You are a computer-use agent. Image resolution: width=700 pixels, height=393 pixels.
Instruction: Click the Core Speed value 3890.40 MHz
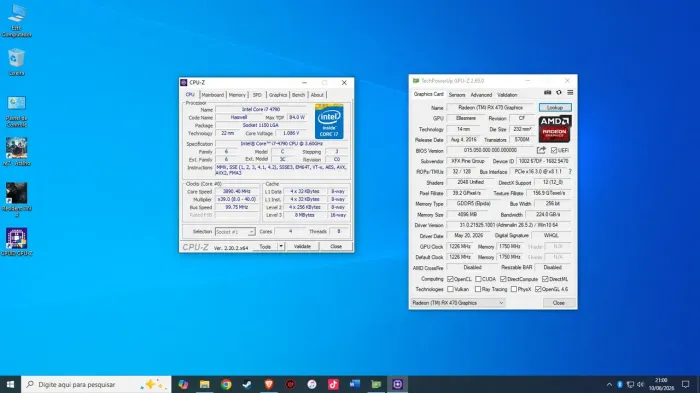237,191
